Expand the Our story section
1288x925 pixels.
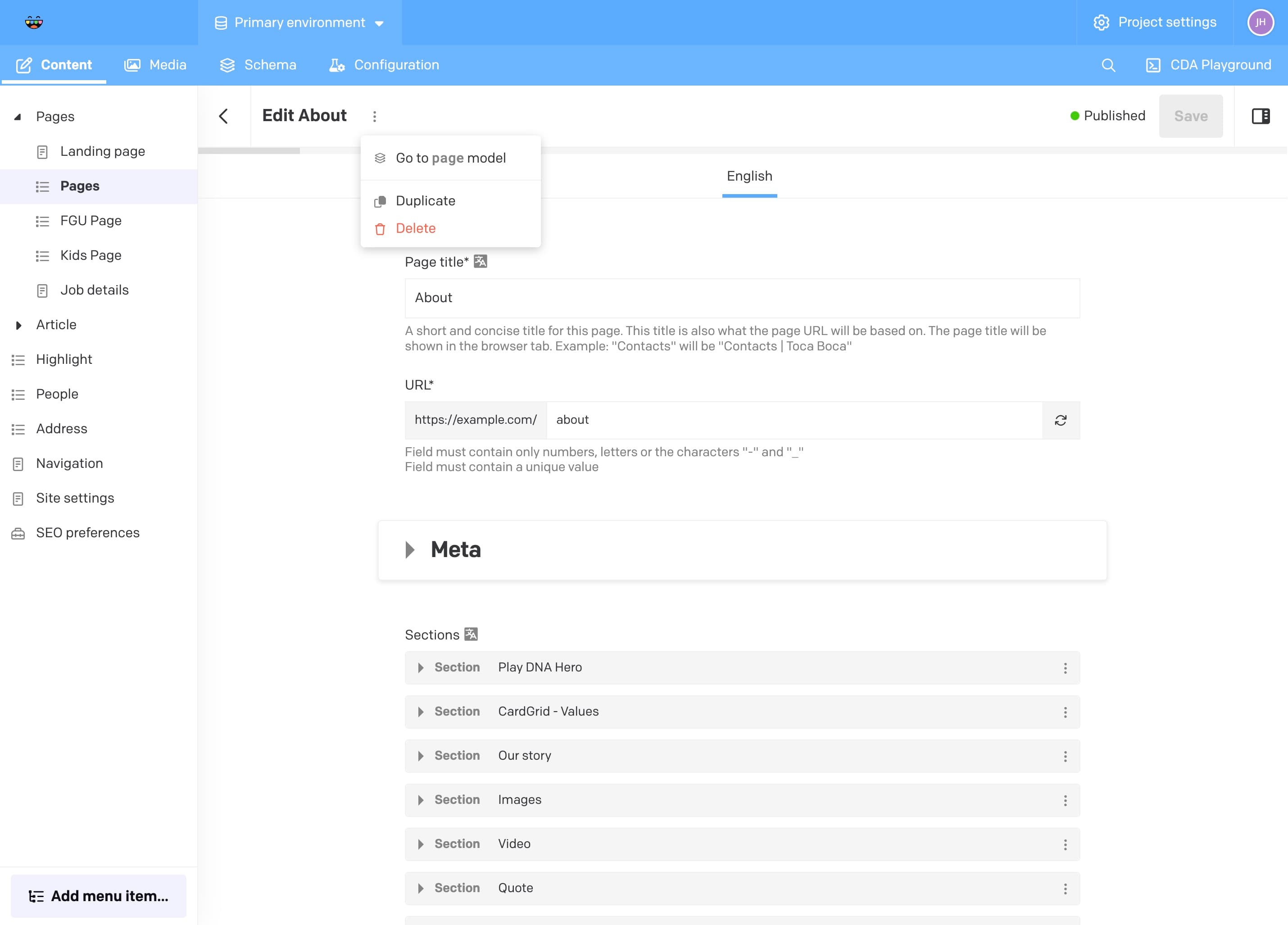pyautogui.click(x=421, y=756)
